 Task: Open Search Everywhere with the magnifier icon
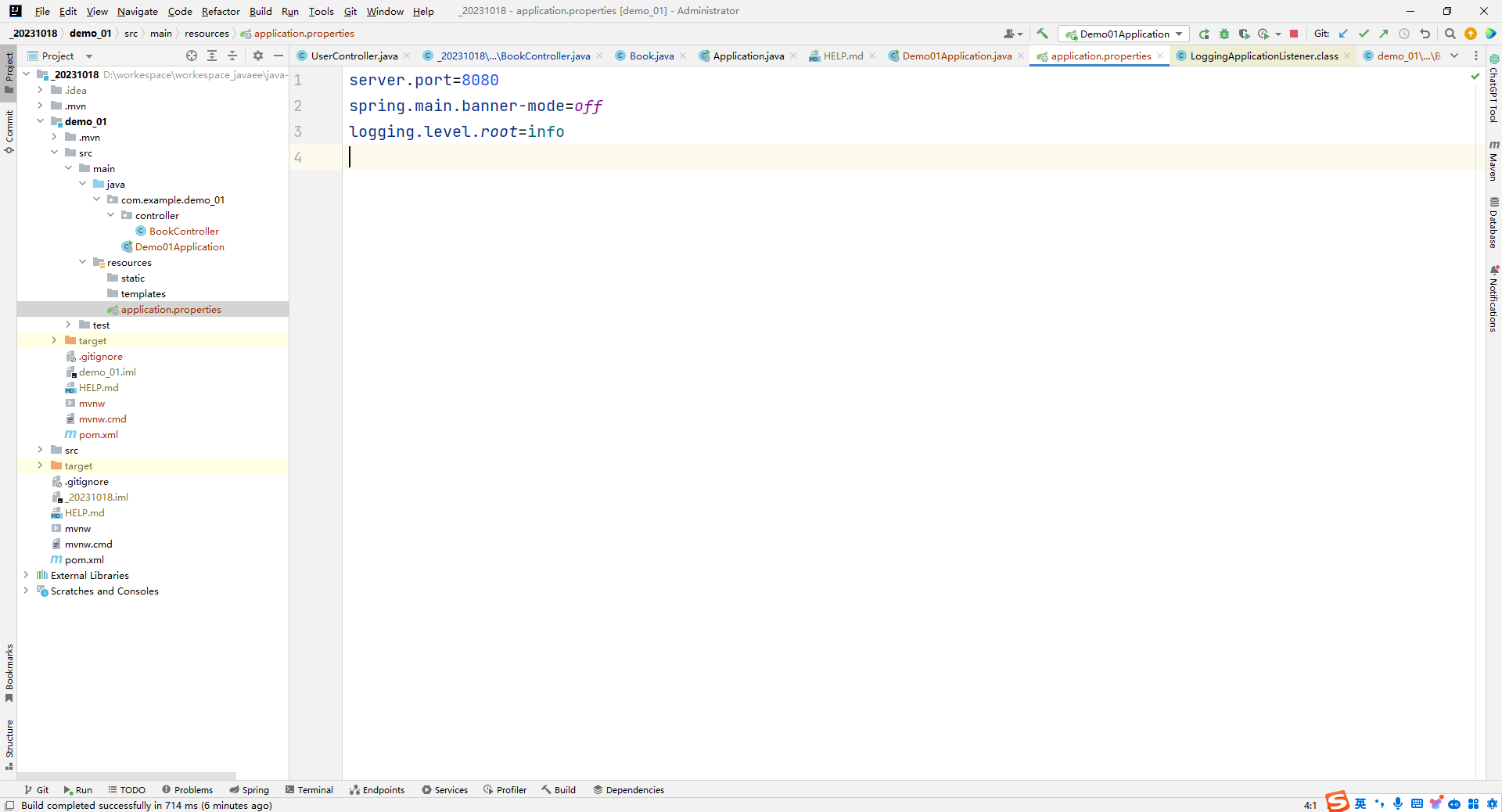[1450, 34]
